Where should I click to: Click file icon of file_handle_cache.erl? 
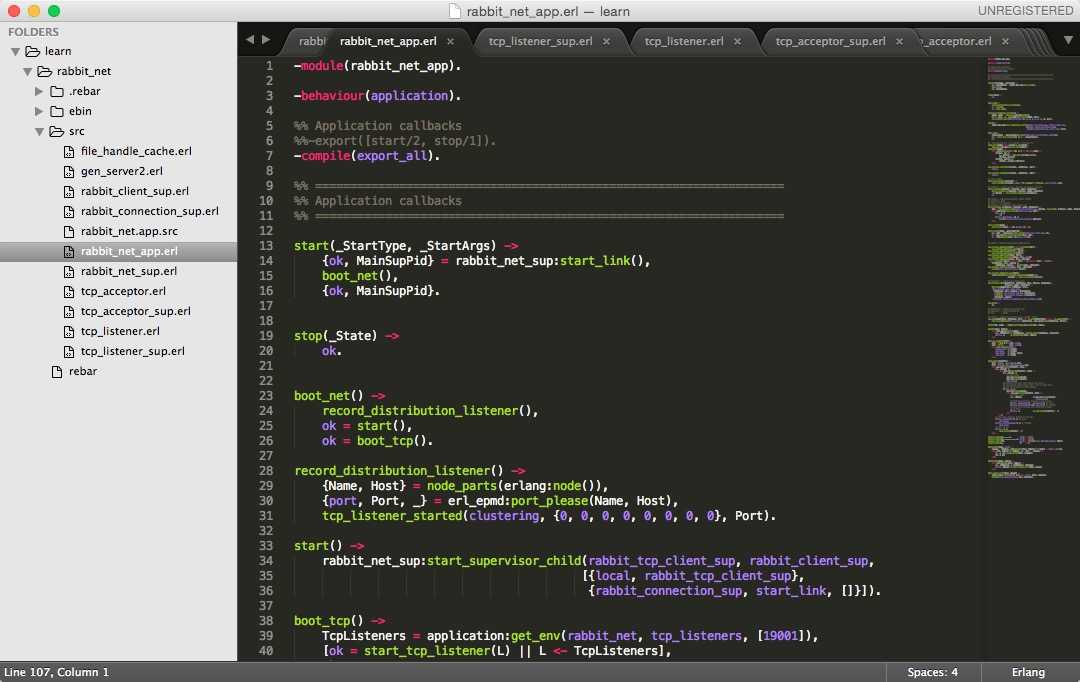[69, 152]
